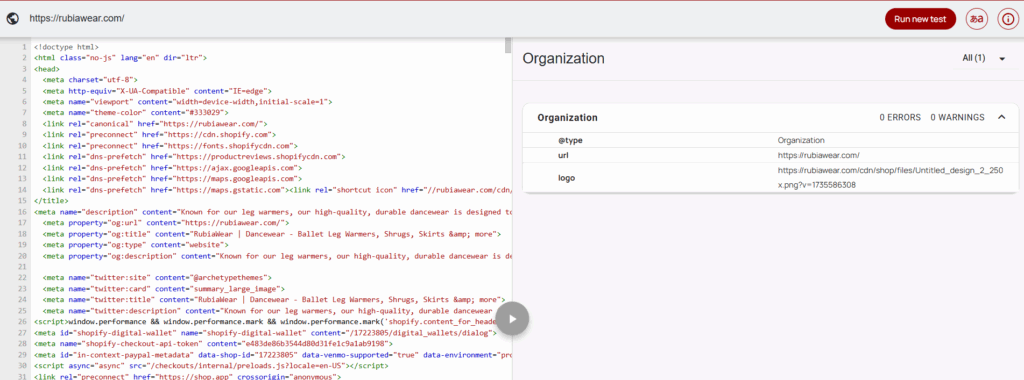Collapse the Organization result card
Image resolution: width=1024 pixels, height=380 pixels.
1001,118
